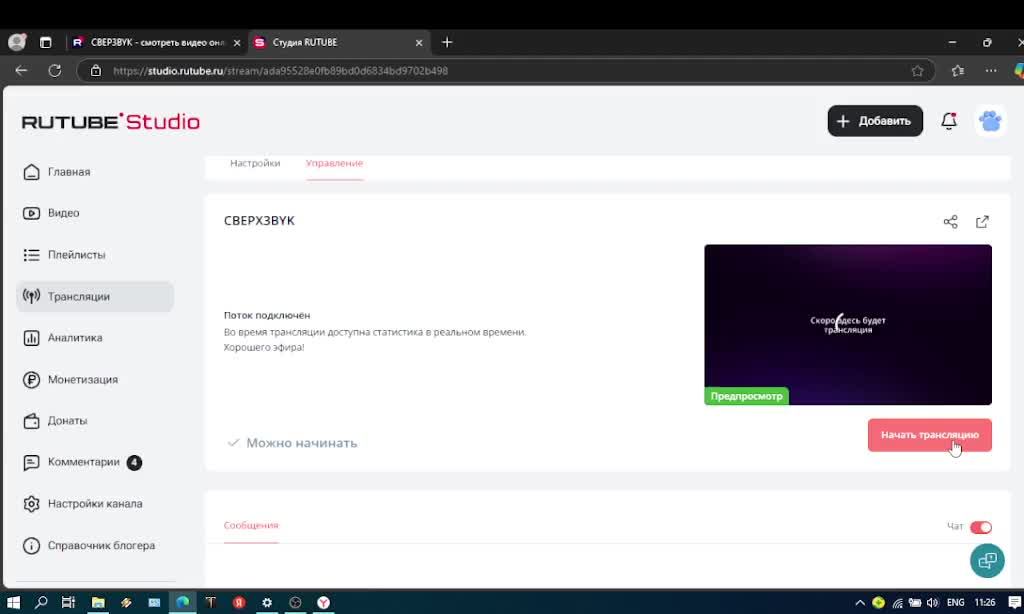This screenshot has height=614, width=1024.
Task: Click the RUTUBE Studio logo
Action: pos(111,121)
